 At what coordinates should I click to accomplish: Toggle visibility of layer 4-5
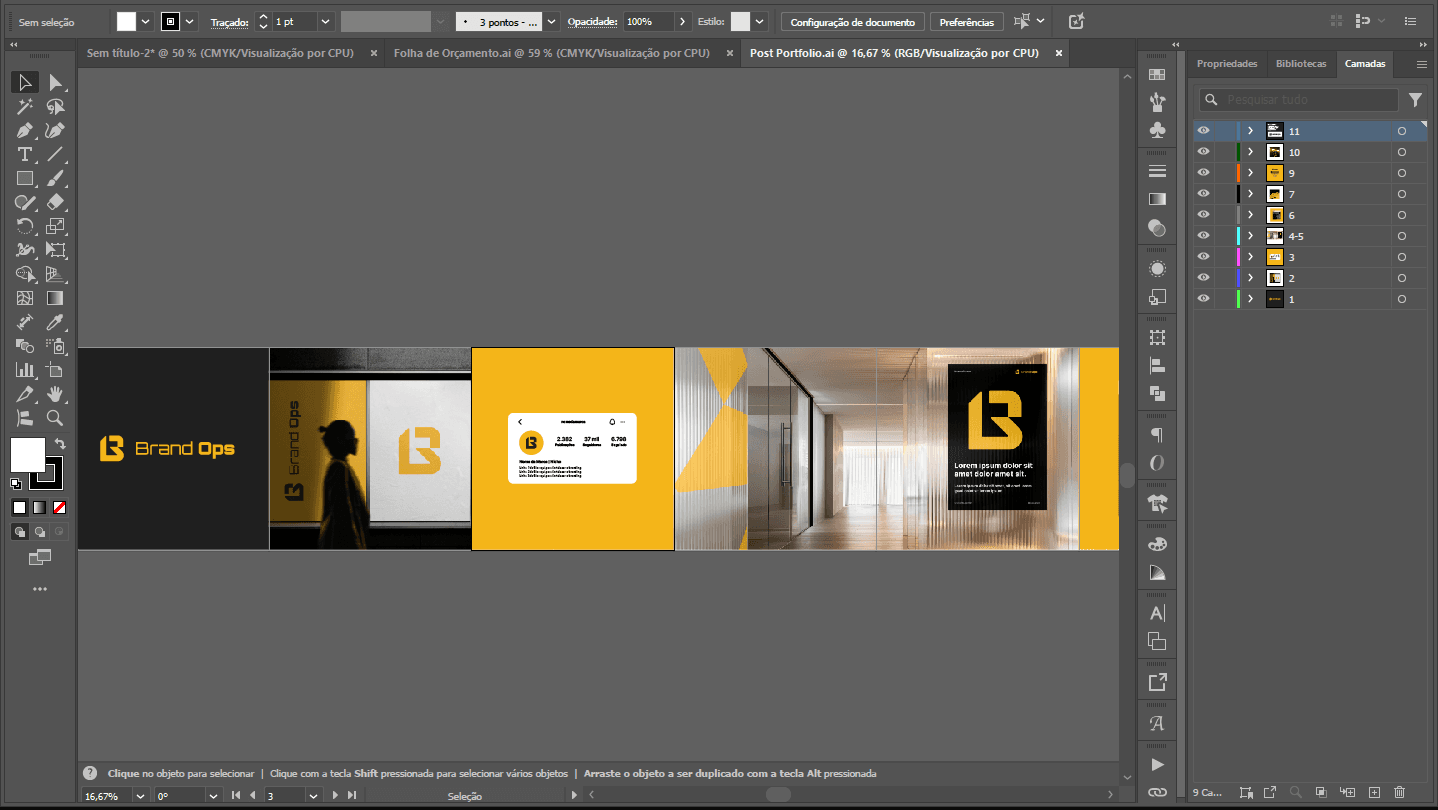point(1203,236)
